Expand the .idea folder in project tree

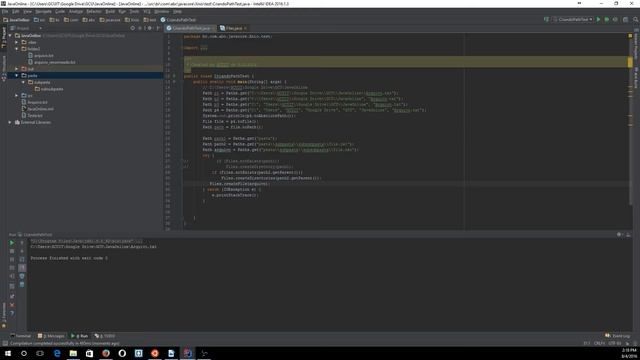[17, 42]
